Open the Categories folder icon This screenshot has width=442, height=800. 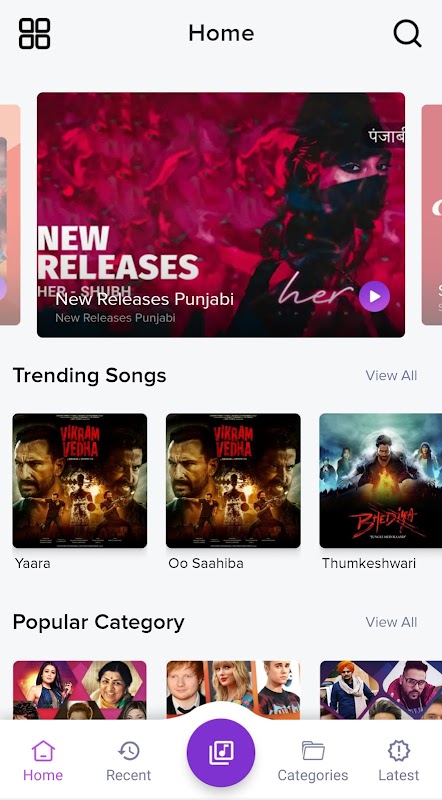313,751
